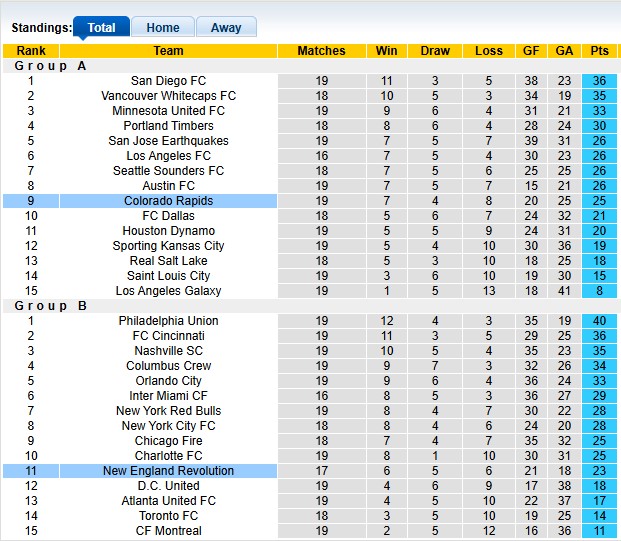621x541 pixels.
Task: Open CF Montreal team link
Action: [168, 531]
